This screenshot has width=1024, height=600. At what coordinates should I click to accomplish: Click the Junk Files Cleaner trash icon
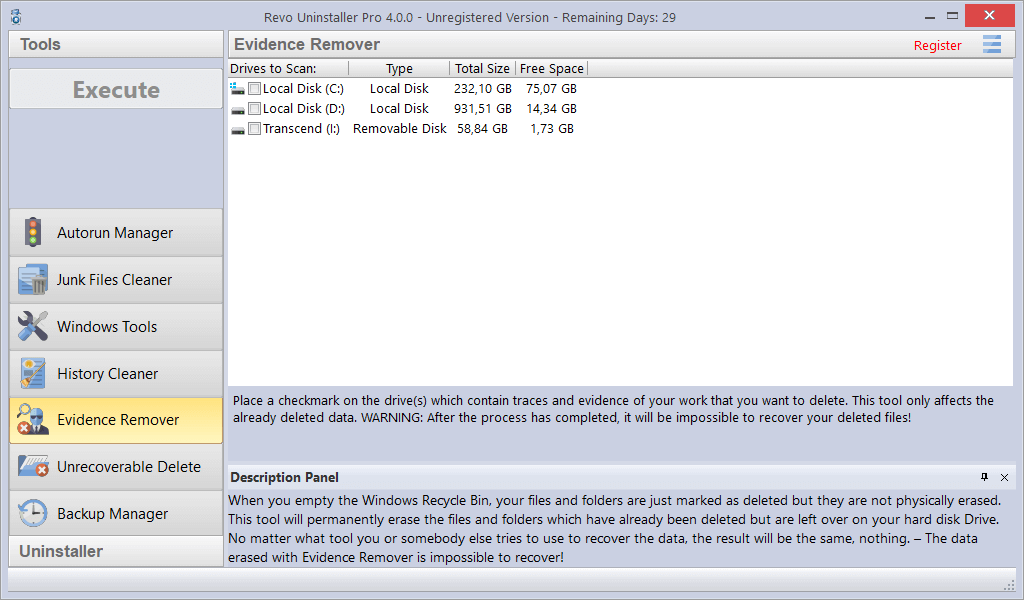[x=33, y=279]
